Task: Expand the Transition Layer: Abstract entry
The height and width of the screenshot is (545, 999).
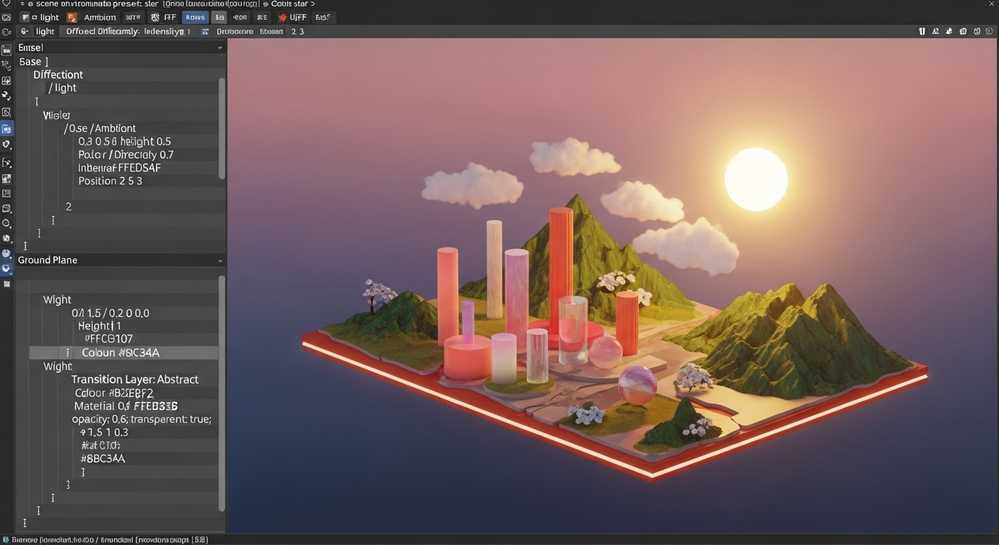Action: click(134, 380)
